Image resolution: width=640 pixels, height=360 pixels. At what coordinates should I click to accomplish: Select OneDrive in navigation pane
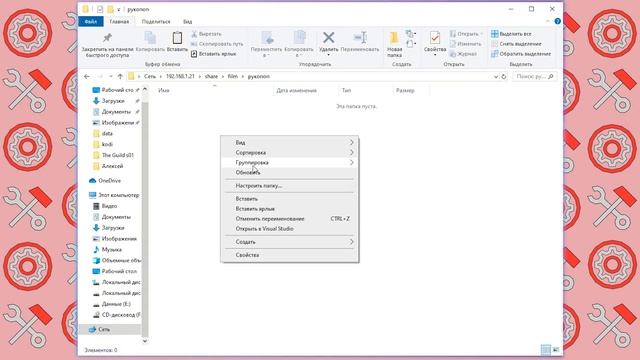point(109,180)
